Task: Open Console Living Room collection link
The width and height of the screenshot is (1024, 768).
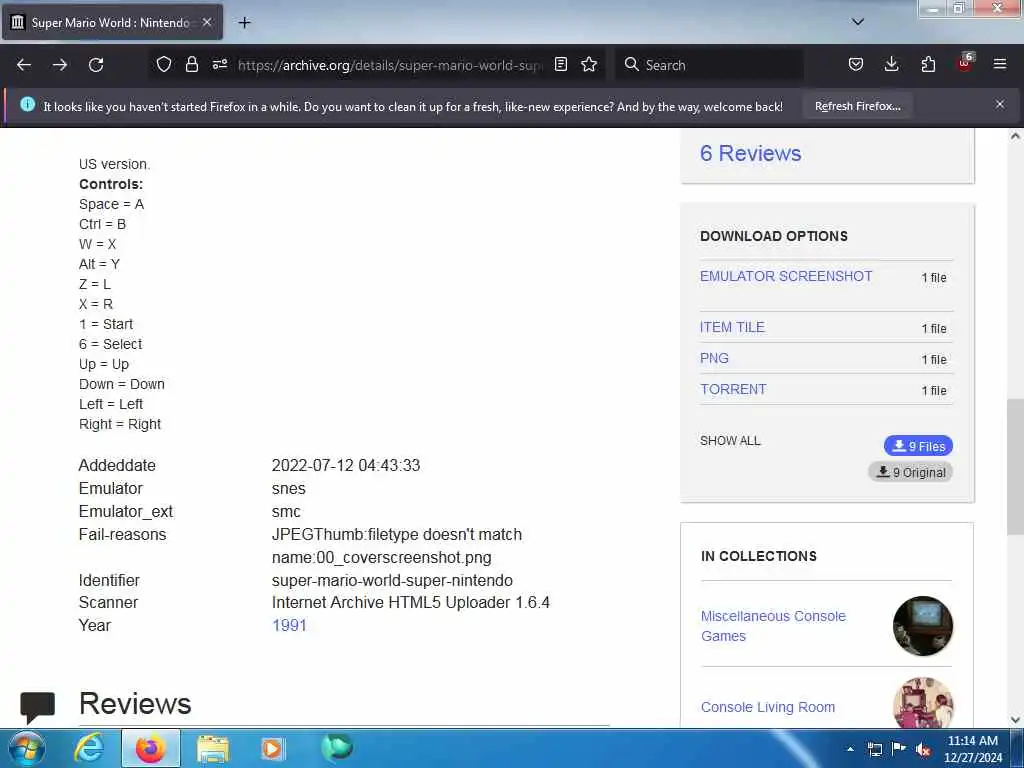Action: coord(767,707)
